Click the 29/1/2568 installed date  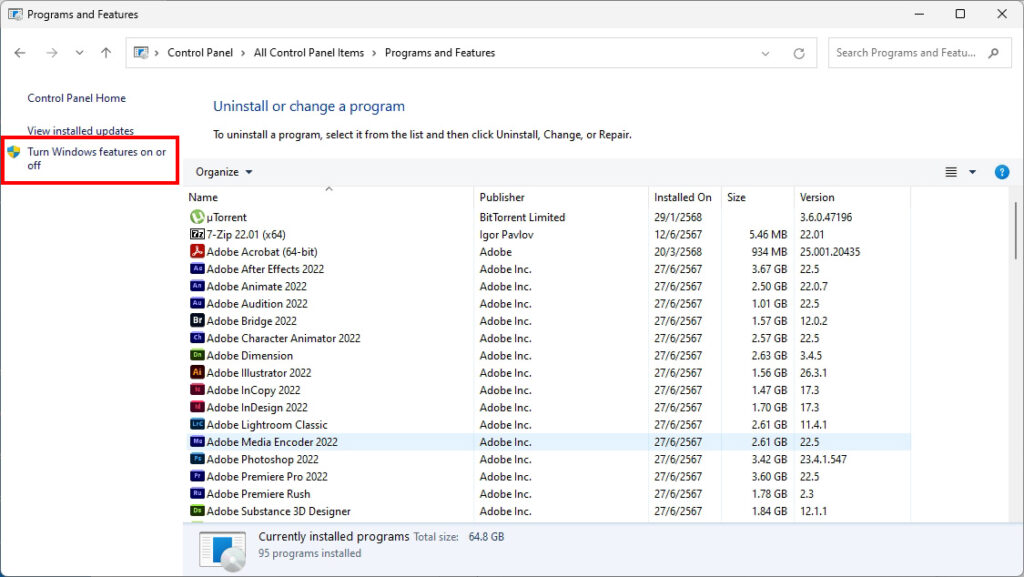click(x=678, y=217)
